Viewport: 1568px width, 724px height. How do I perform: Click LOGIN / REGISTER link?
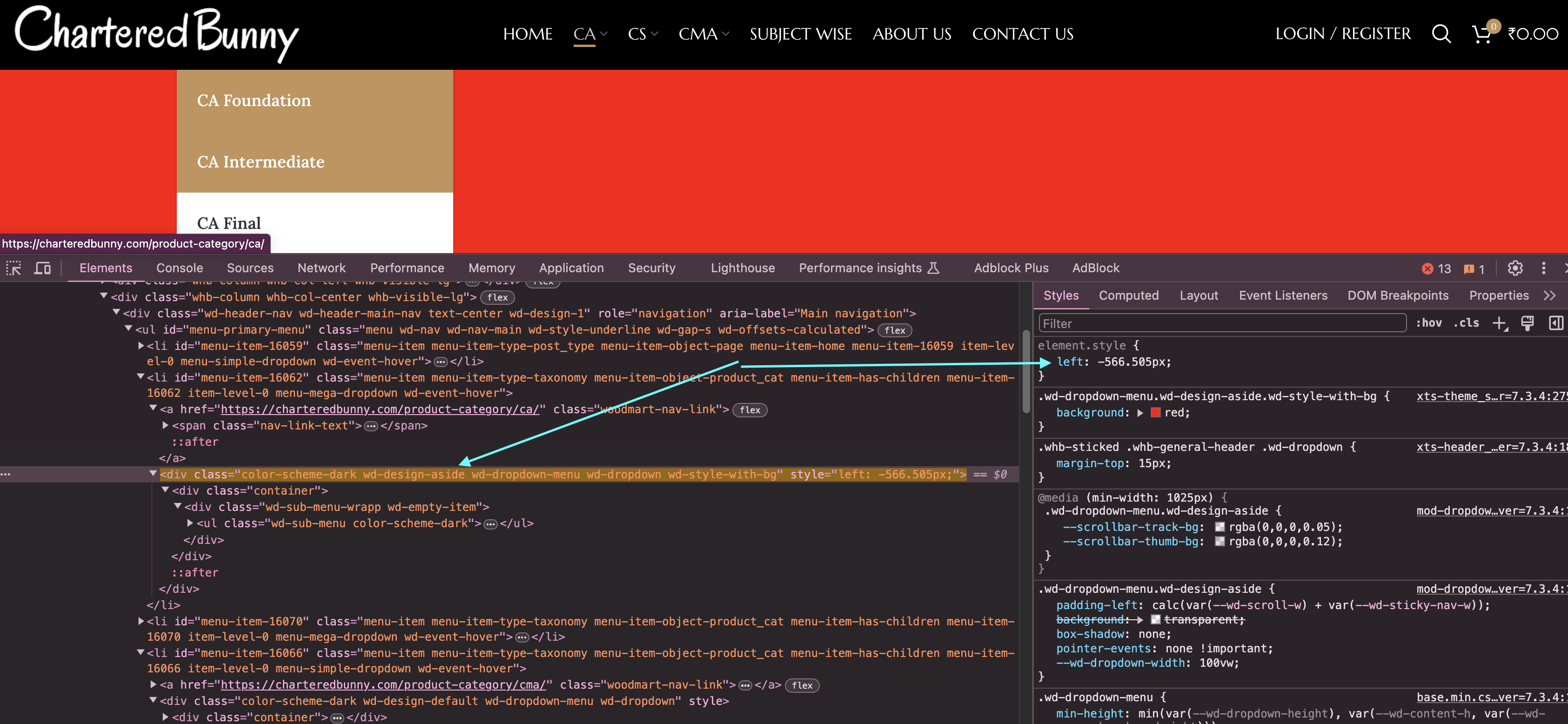click(x=1343, y=34)
